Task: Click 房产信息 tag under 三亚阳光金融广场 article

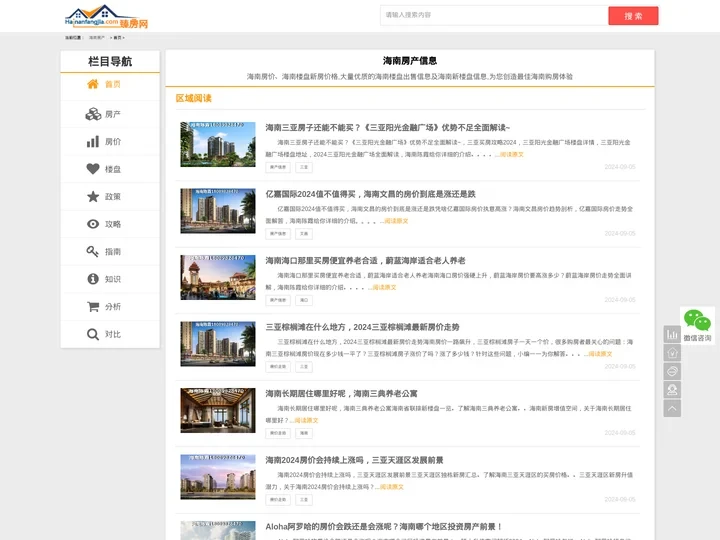Action: click(278, 167)
